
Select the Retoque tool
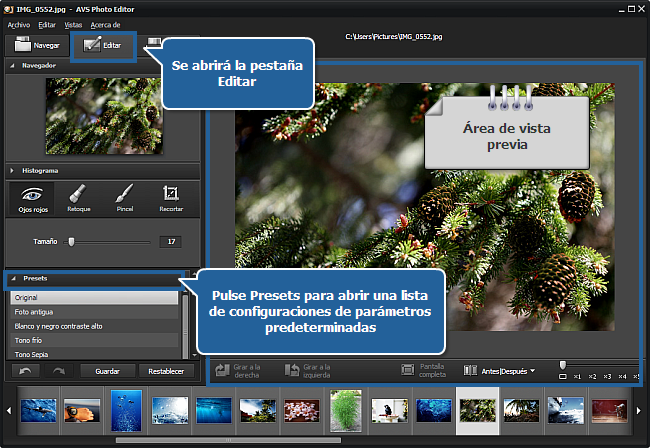click(78, 197)
